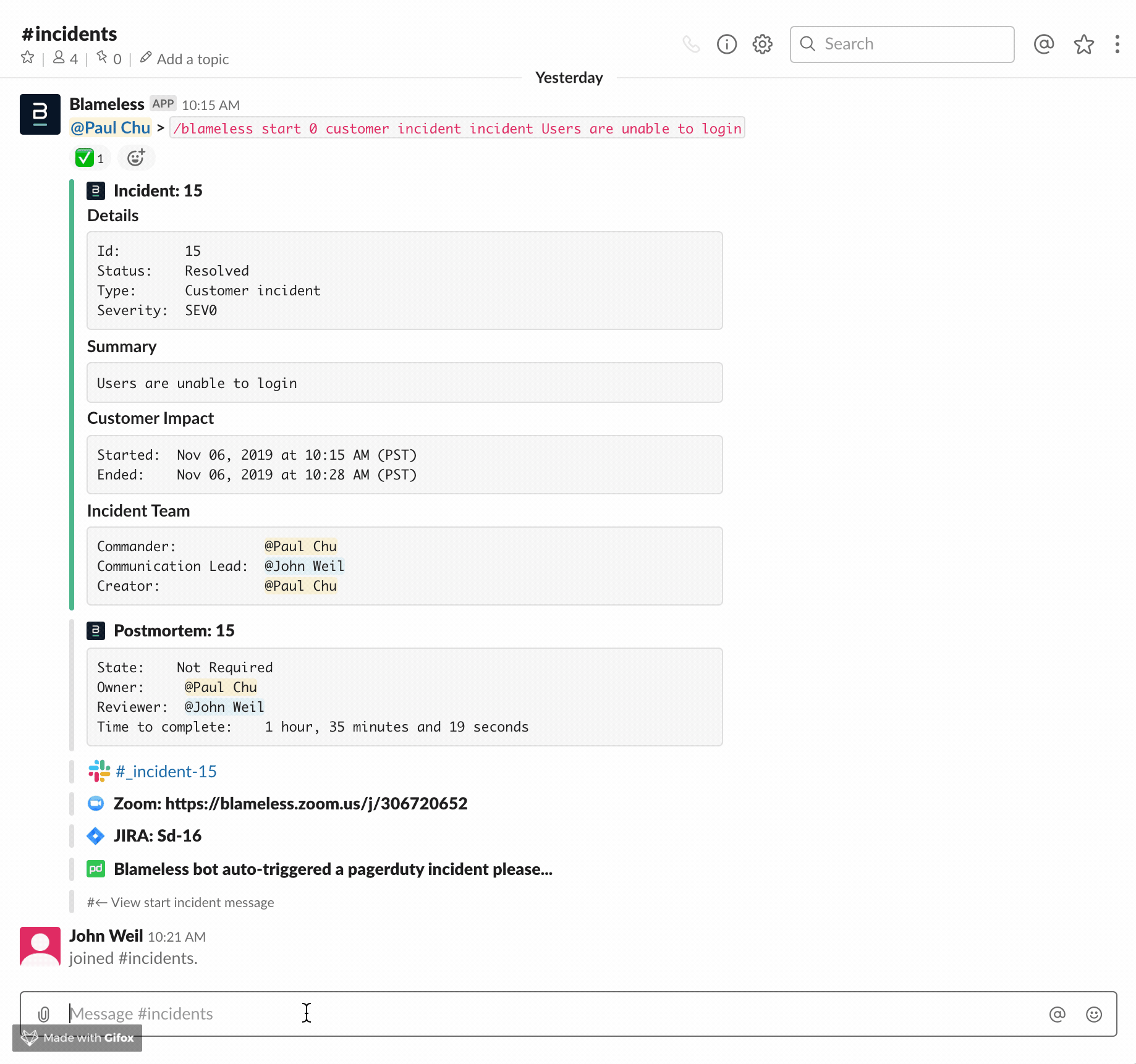1136x1064 pixels.
Task: Click Add a topic
Action: pos(184,59)
